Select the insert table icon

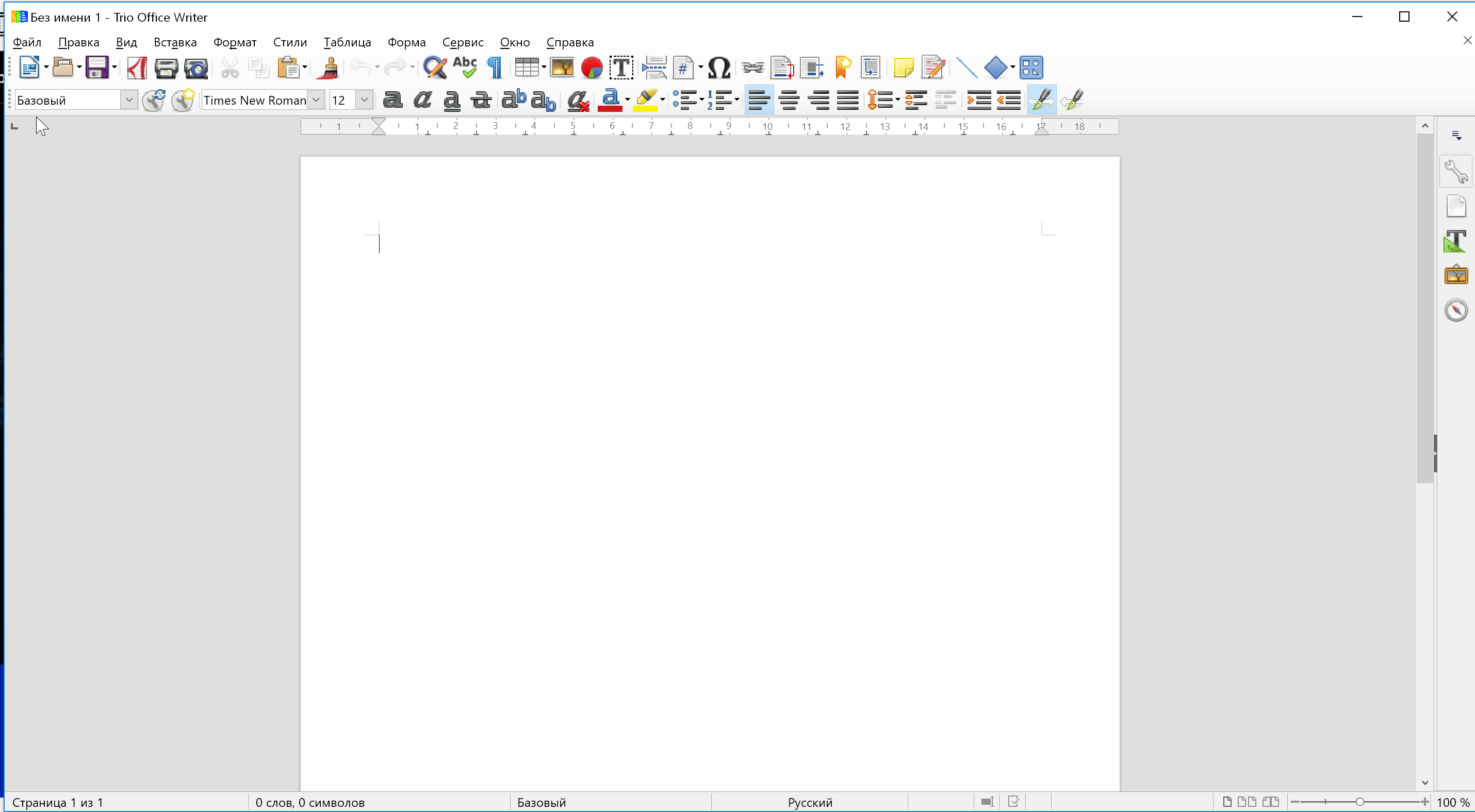point(526,67)
